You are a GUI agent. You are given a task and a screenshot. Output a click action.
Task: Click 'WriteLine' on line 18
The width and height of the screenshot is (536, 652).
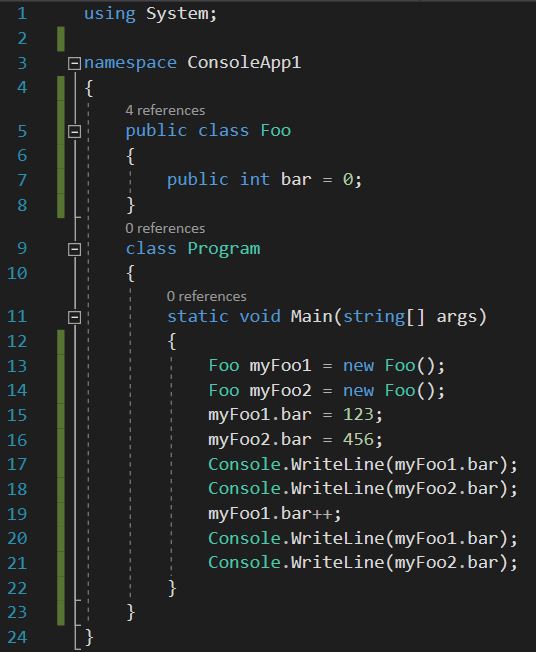pos(337,489)
